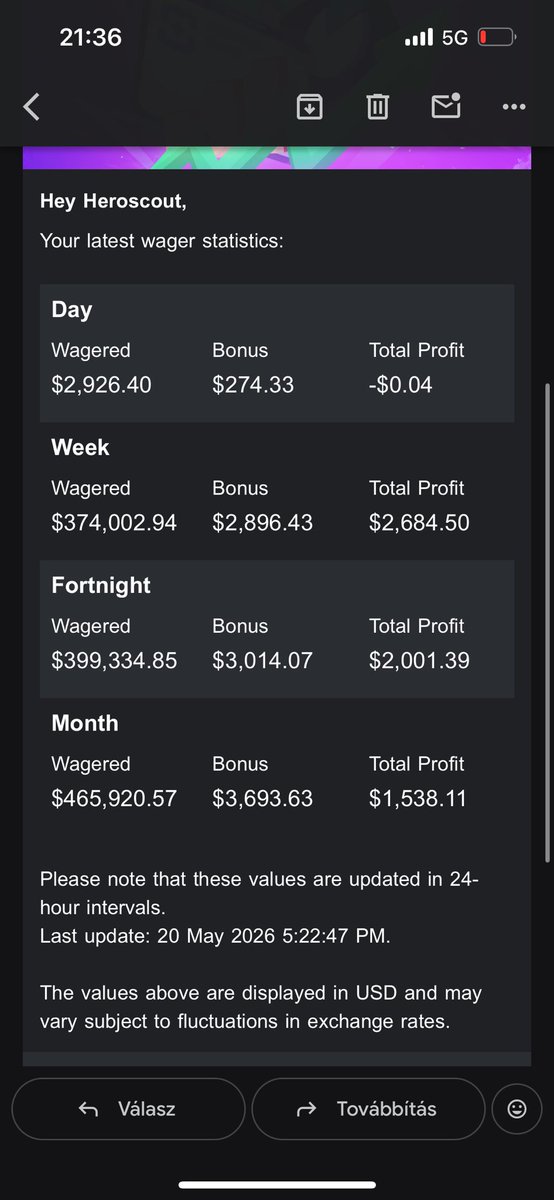
Task: Tap the 21:36 clock in status bar
Action: coord(90,37)
